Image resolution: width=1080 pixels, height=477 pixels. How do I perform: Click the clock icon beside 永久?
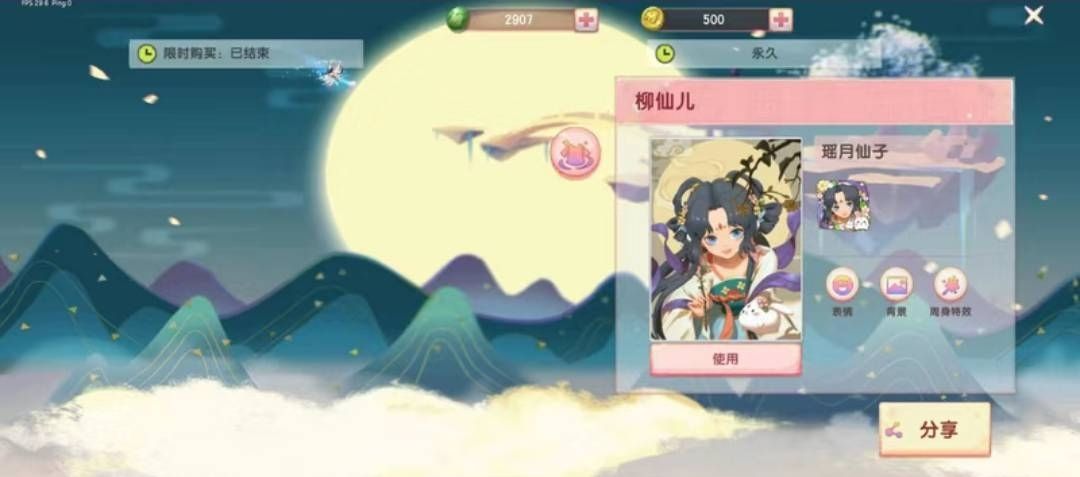[665, 54]
